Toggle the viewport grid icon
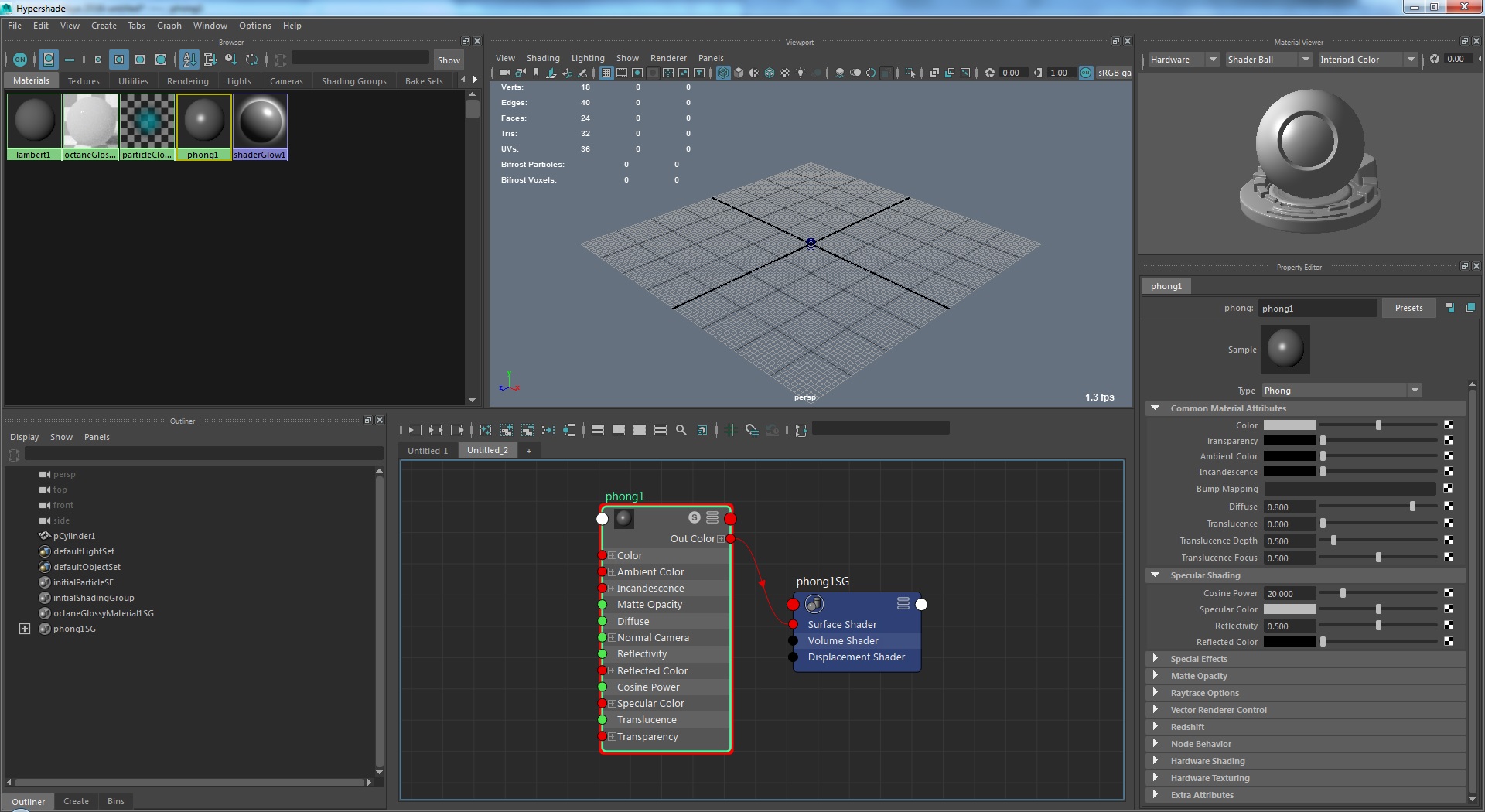Viewport: 1485px width, 812px height. click(x=606, y=73)
